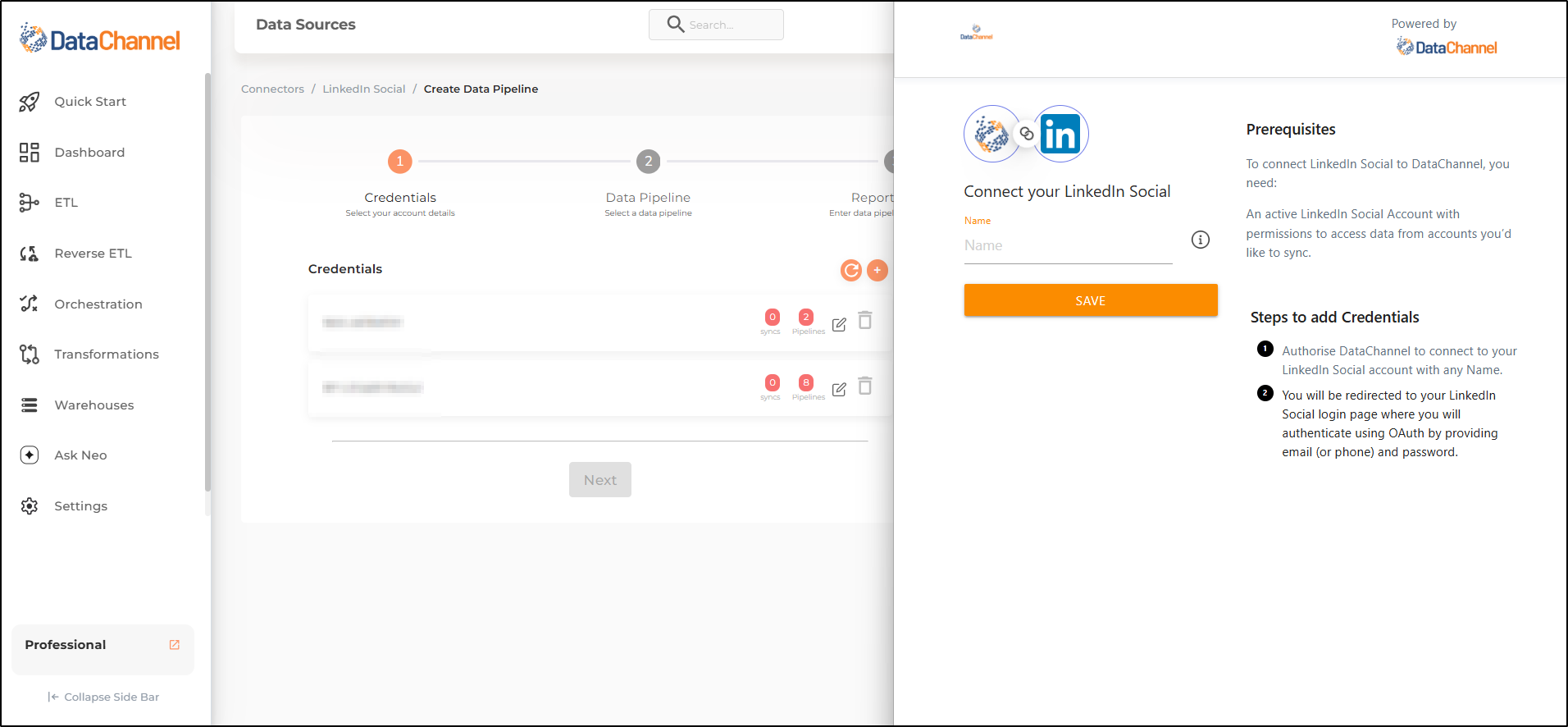This screenshot has width=1568, height=727.
Task: Click the Settings gear icon
Action: (30, 506)
